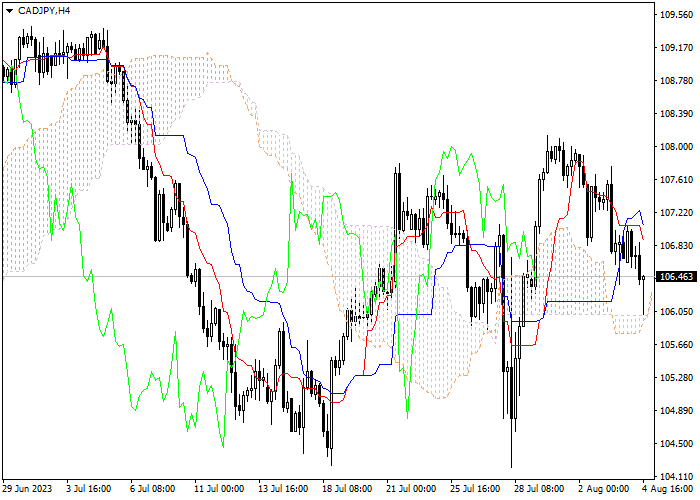Select the 107.220 price axis label
The height and width of the screenshot is (500, 700).
[x=676, y=213]
